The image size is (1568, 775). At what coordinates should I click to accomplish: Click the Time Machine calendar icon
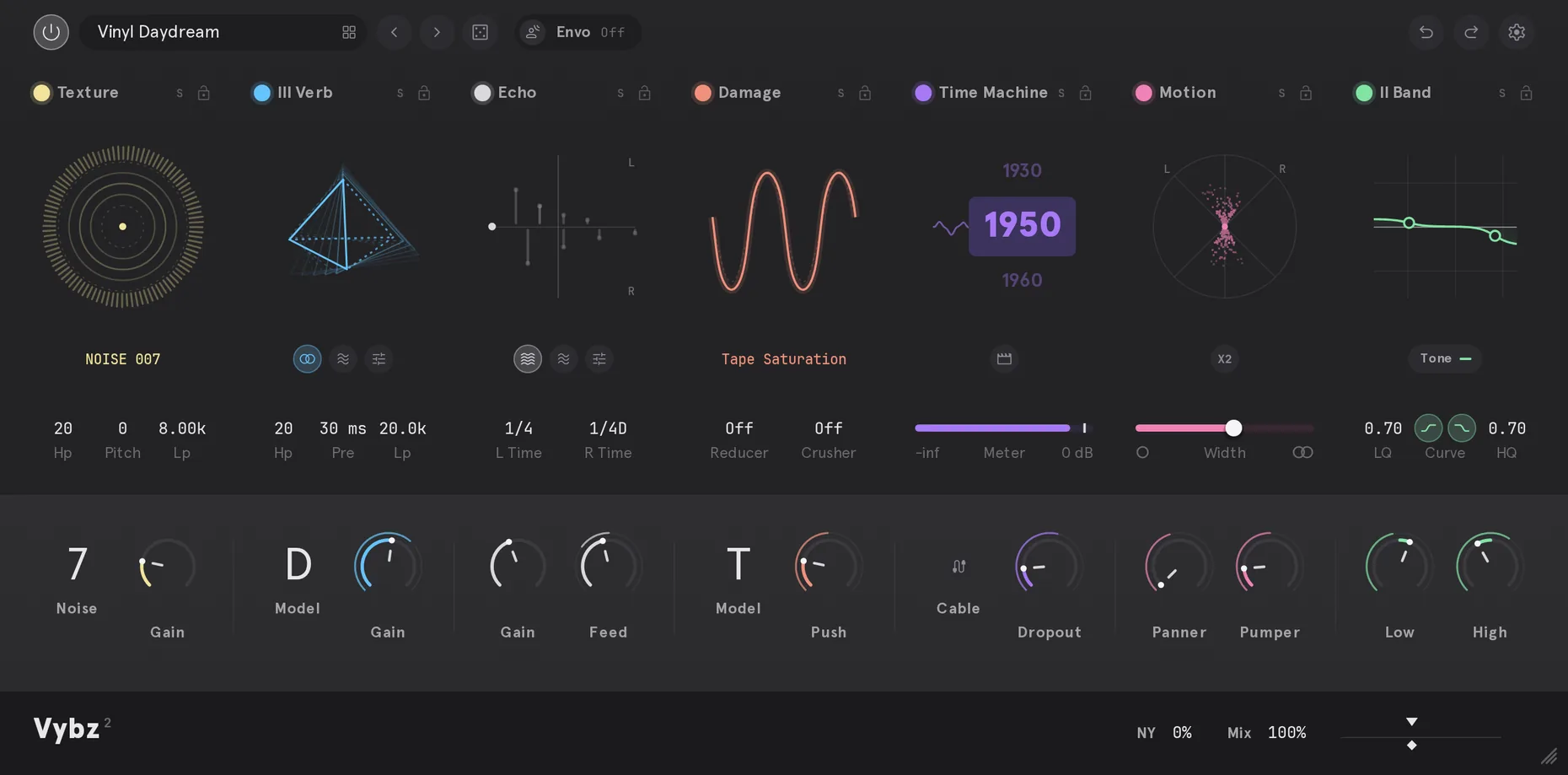(x=1004, y=359)
